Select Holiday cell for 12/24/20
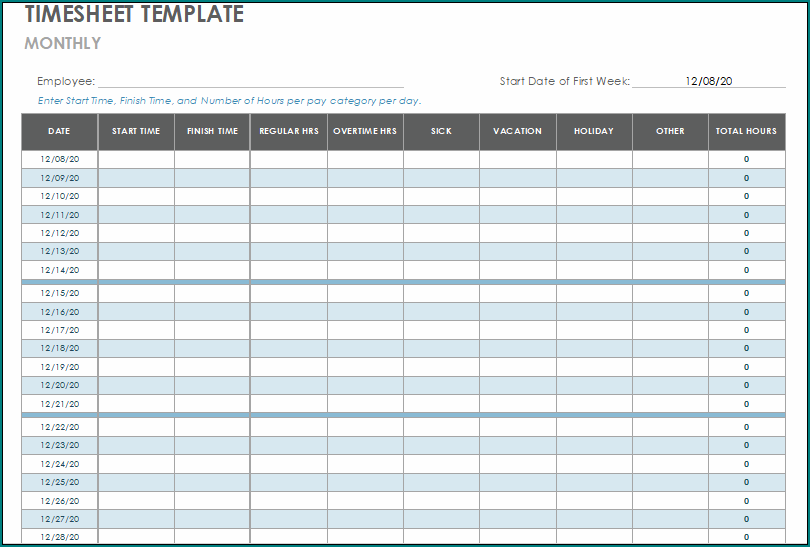Viewport: 810px width, 547px height. click(594, 464)
